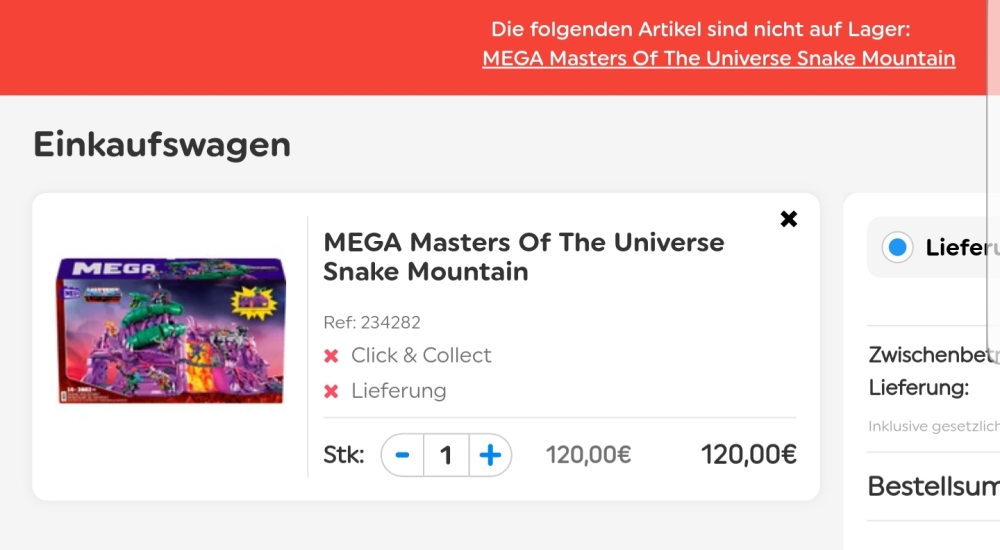Screen dimensions: 1000x550
Task: Click the red X beside Lieferung availability
Action: tap(331, 391)
